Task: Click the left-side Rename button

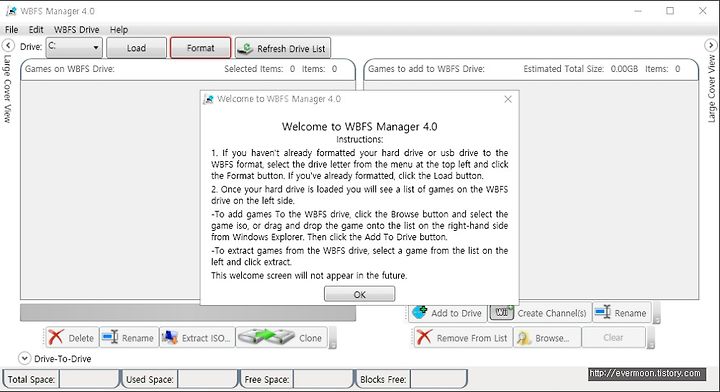Action: coord(129,338)
